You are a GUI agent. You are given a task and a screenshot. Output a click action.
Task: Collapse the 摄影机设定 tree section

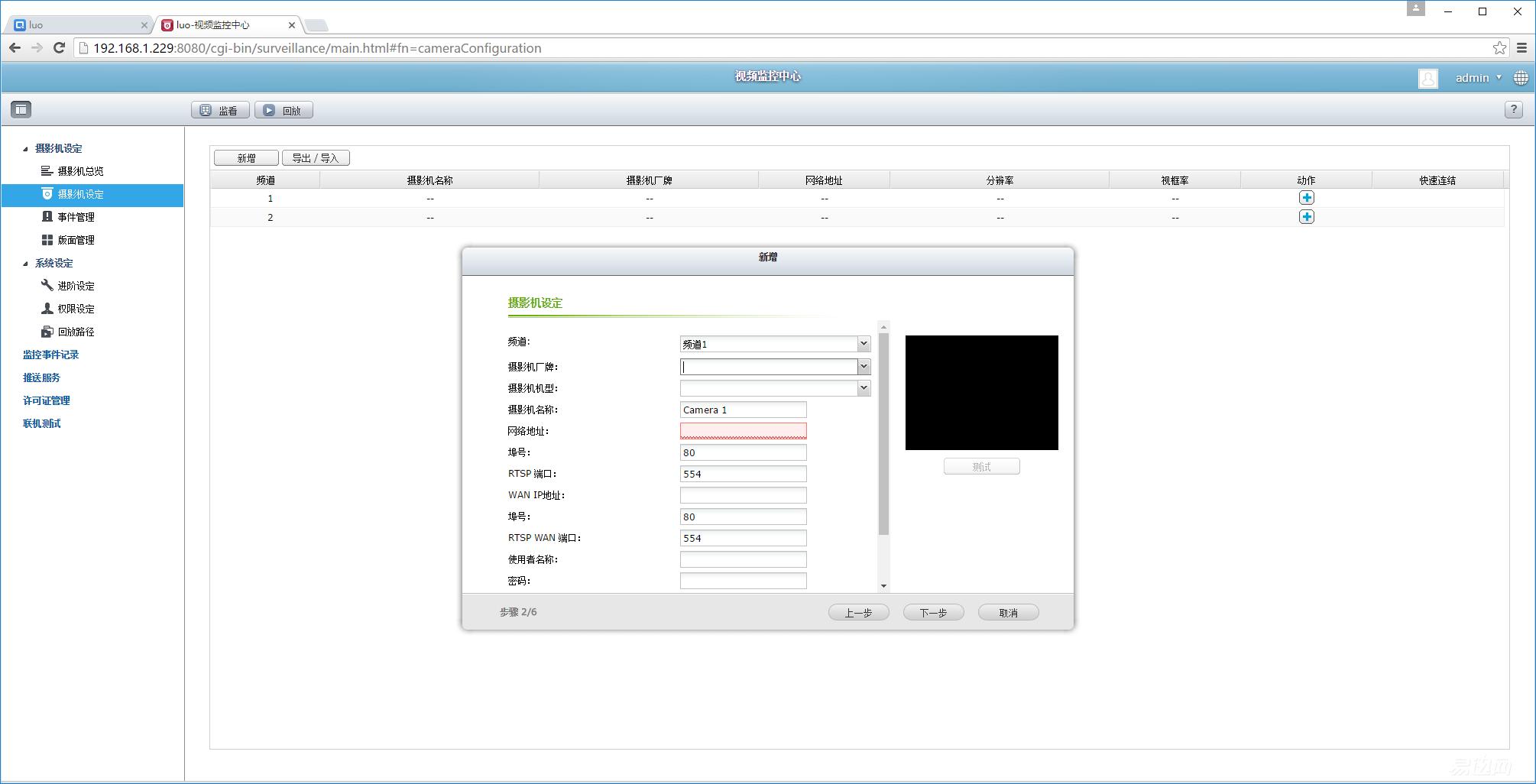(x=25, y=149)
